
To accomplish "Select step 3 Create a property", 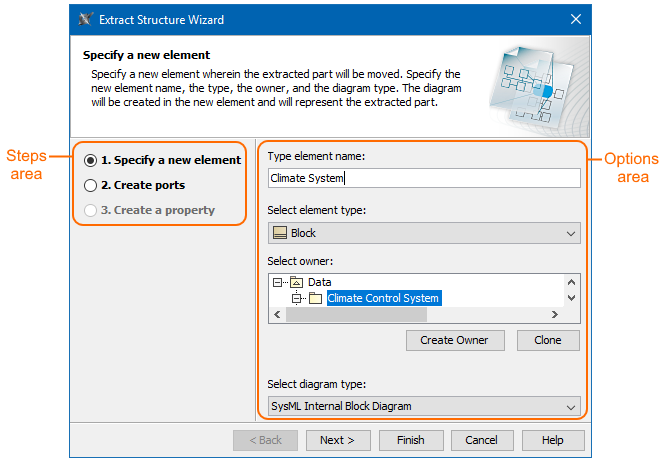I will pyautogui.click(x=91, y=210).
